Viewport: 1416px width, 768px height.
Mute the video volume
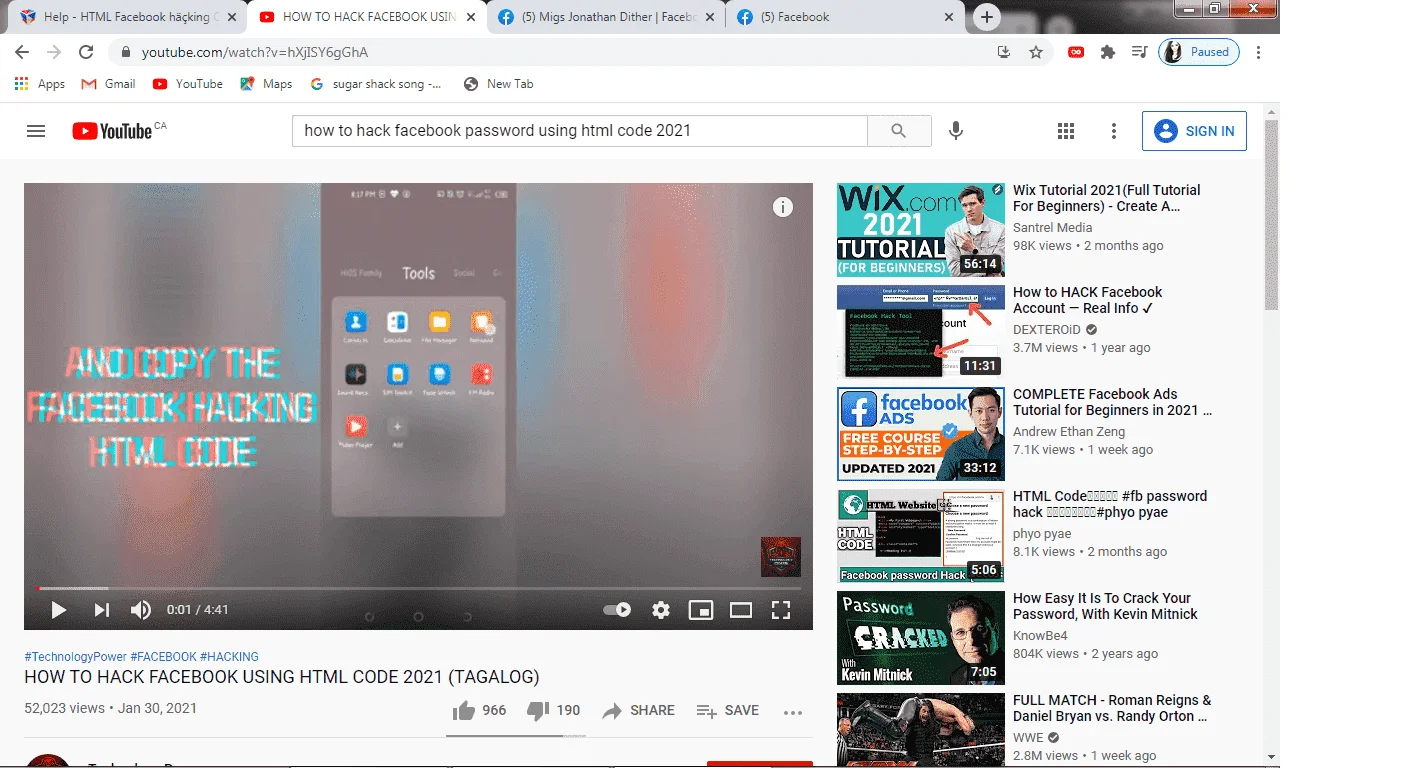coord(141,610)
